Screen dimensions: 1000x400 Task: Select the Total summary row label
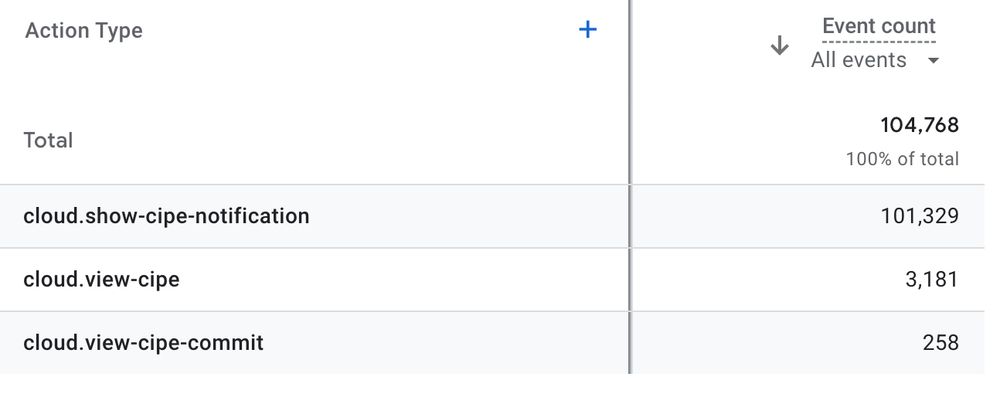48,140
